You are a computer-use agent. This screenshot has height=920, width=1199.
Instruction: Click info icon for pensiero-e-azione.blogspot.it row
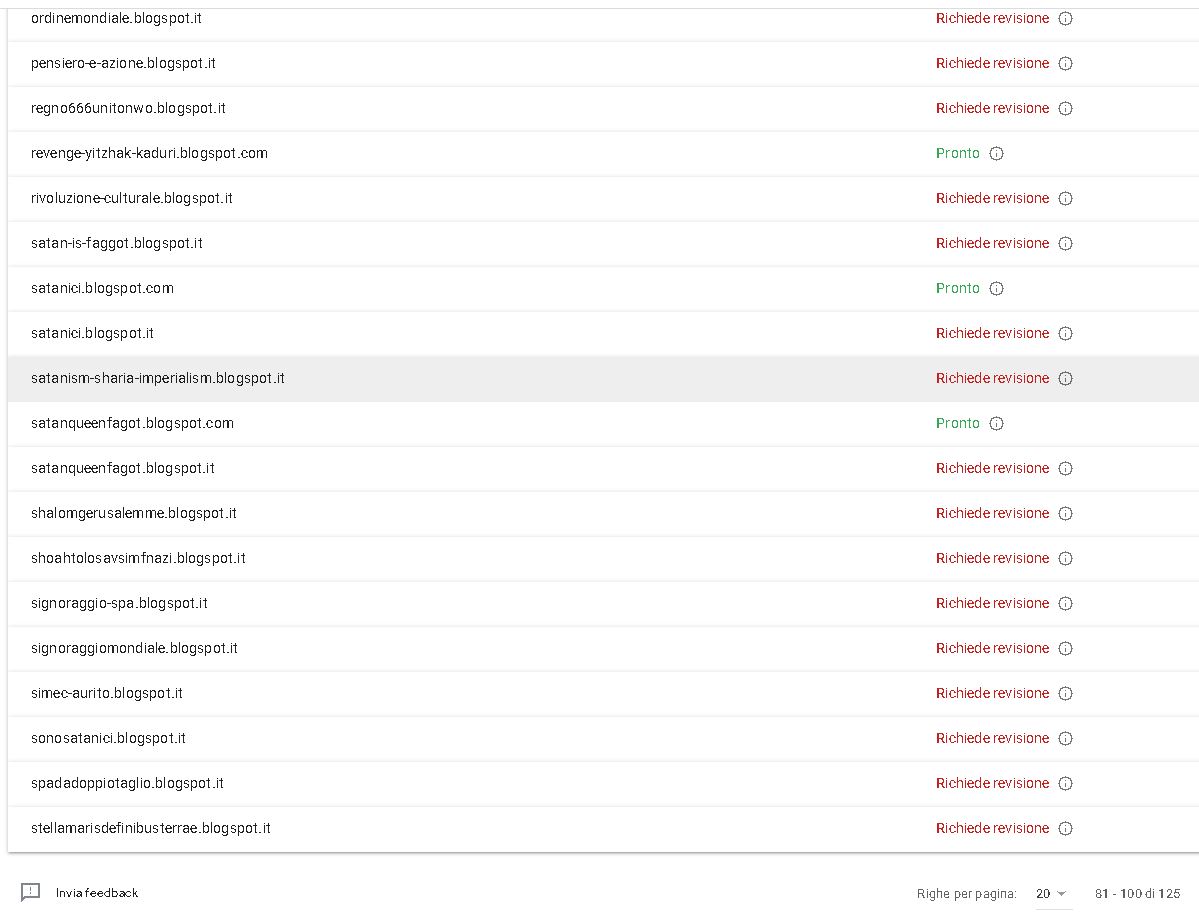tap(1065, 63)
